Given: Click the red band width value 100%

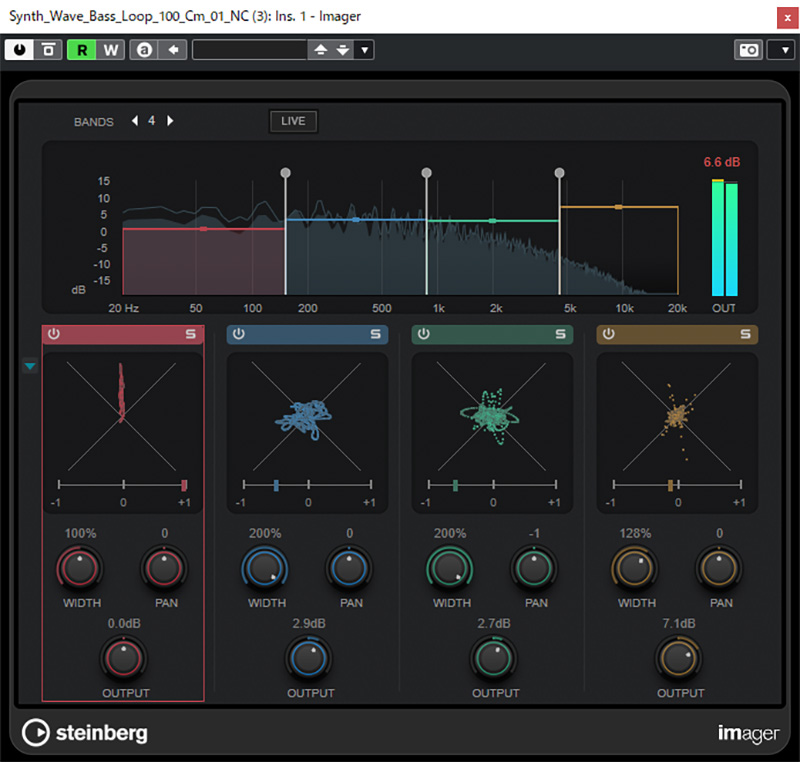Looking at the screenshot, I should tap(80, 534).
